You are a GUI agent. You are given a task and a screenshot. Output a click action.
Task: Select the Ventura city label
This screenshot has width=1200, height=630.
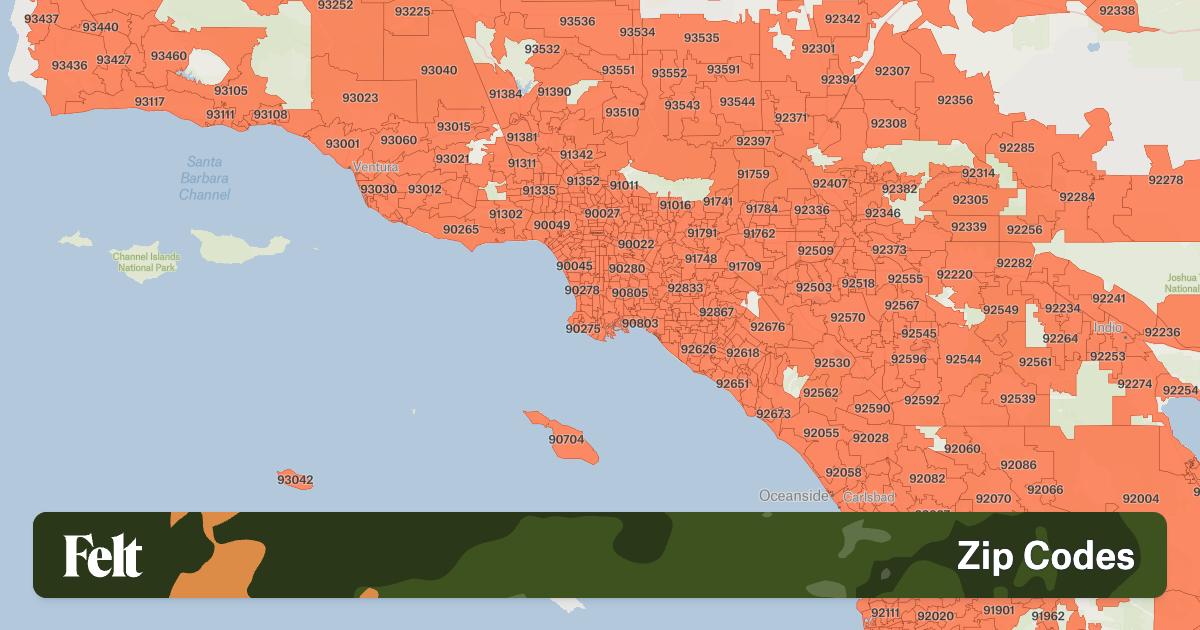pos(375,167)
